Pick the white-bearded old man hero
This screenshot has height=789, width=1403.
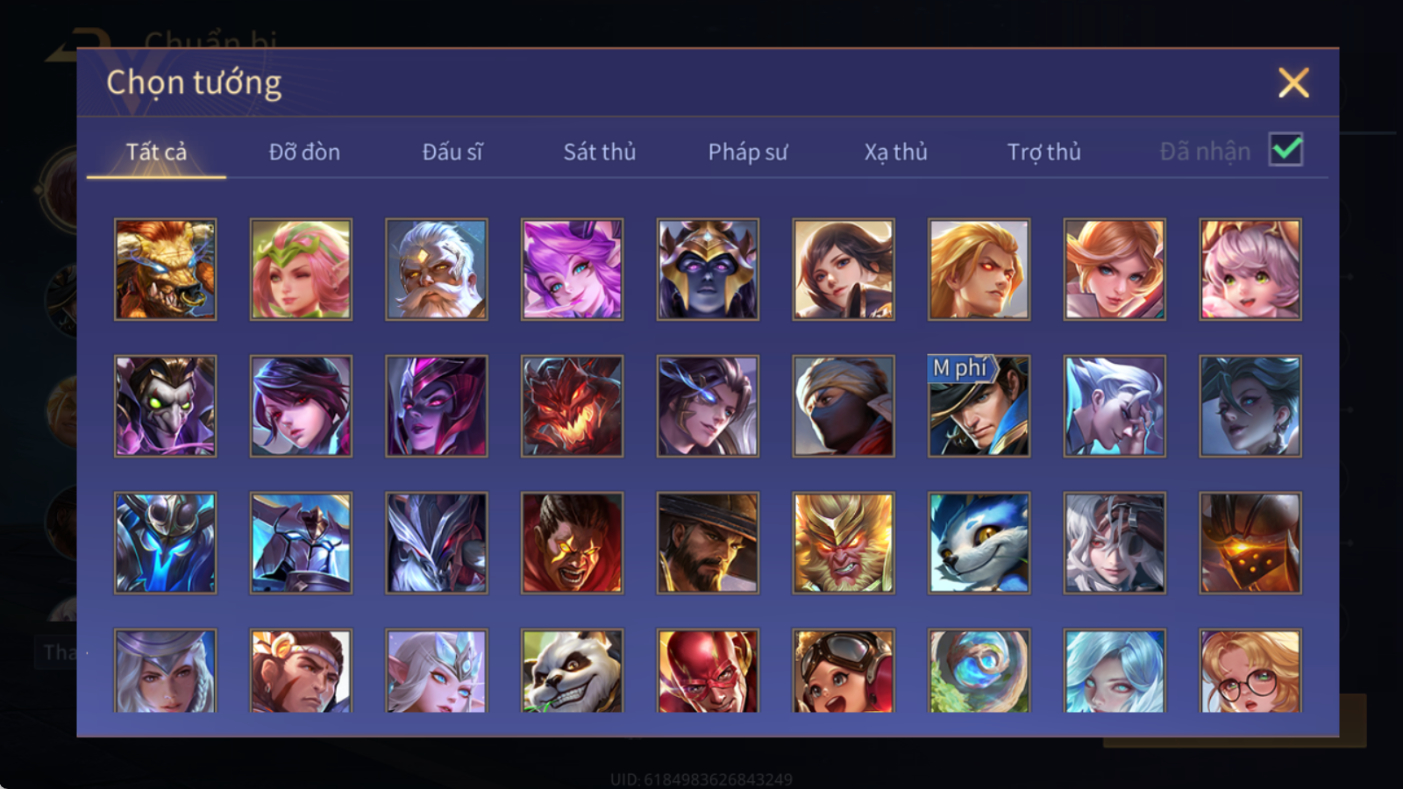(436, 270)
